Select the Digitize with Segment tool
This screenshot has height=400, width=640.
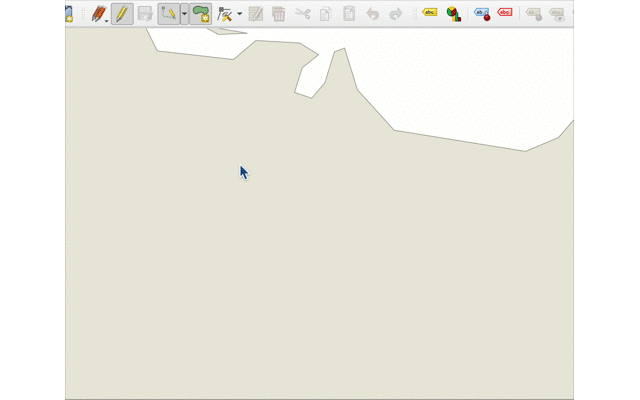[x=169, y=14]
